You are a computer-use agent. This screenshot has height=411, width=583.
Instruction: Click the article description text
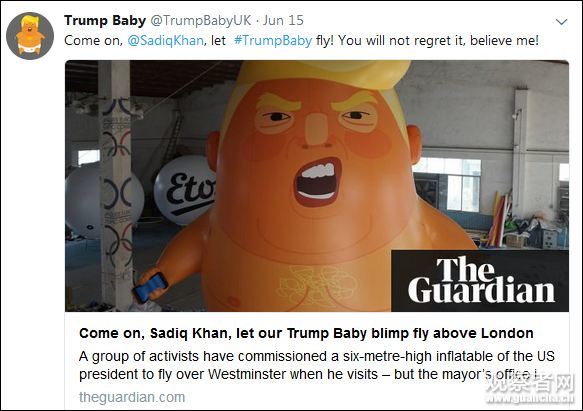tap(316, 365)
